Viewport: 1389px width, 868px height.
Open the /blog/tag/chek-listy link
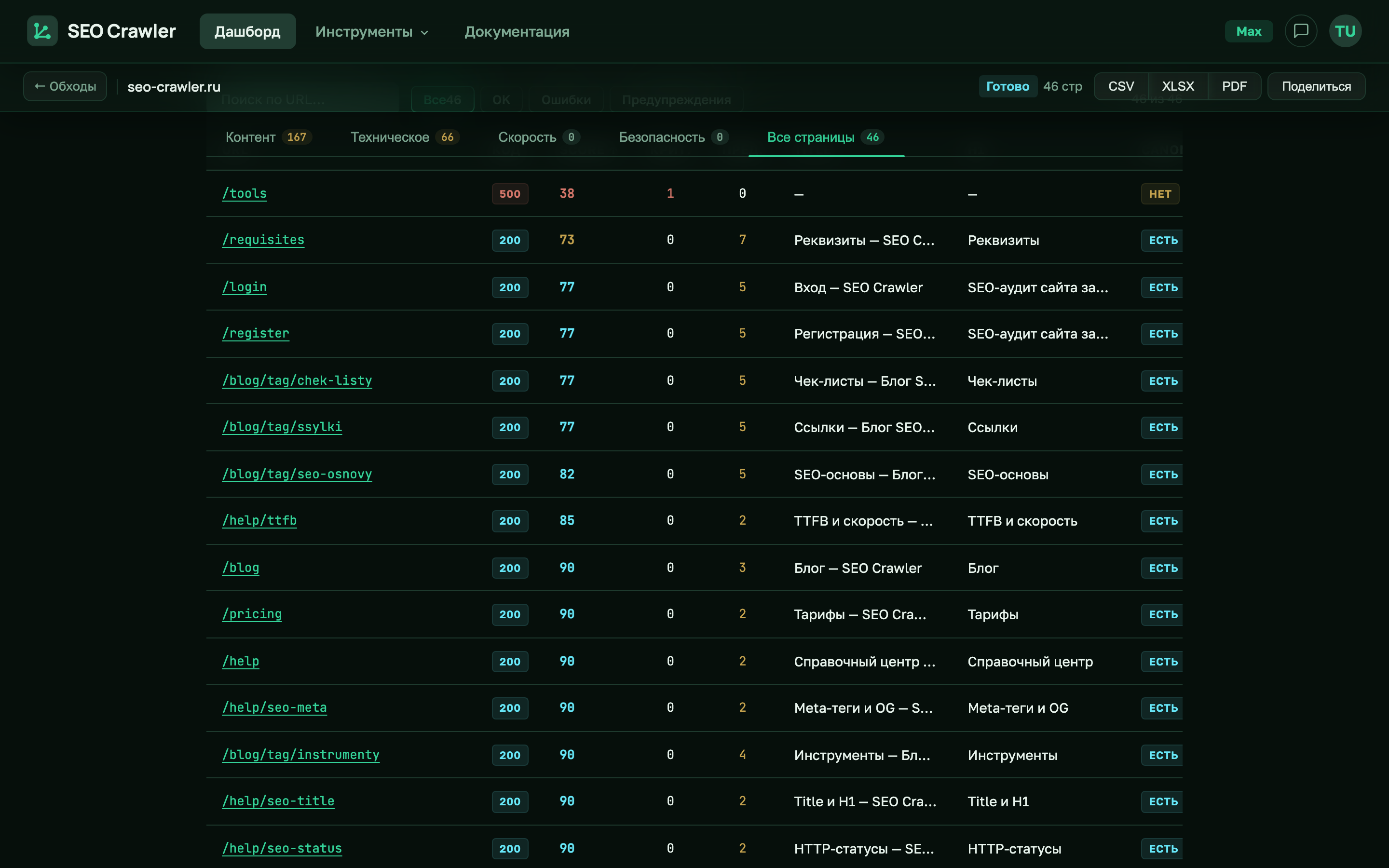pyautogui.click(x=297, y=380)
